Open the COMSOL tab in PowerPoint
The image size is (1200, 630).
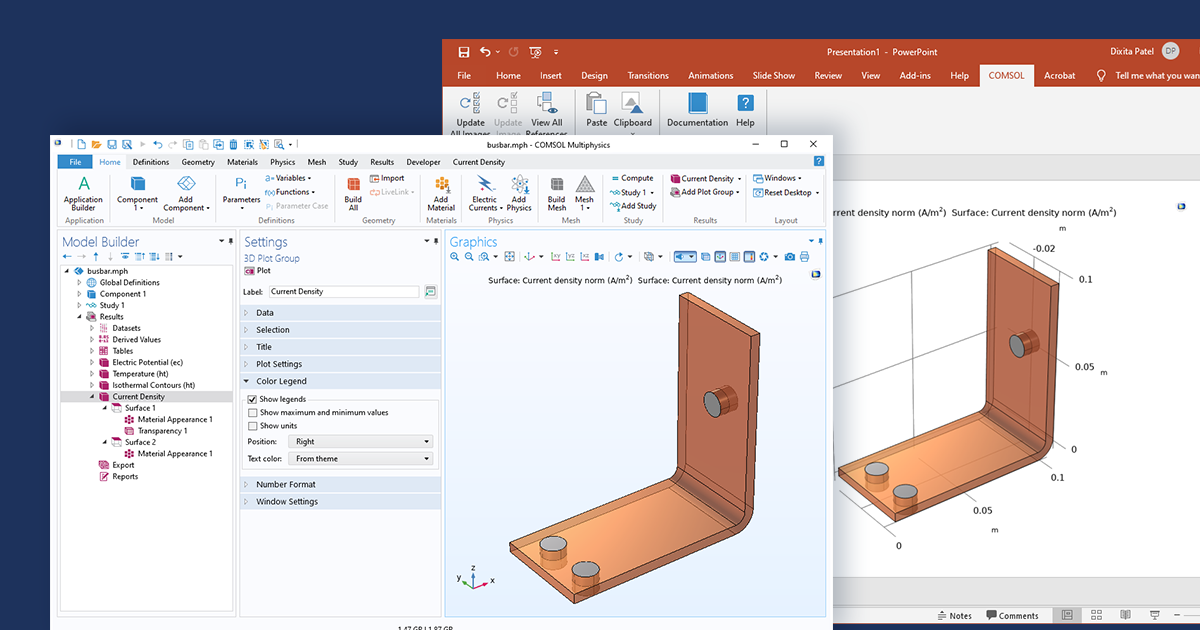tap(1006, 75)
